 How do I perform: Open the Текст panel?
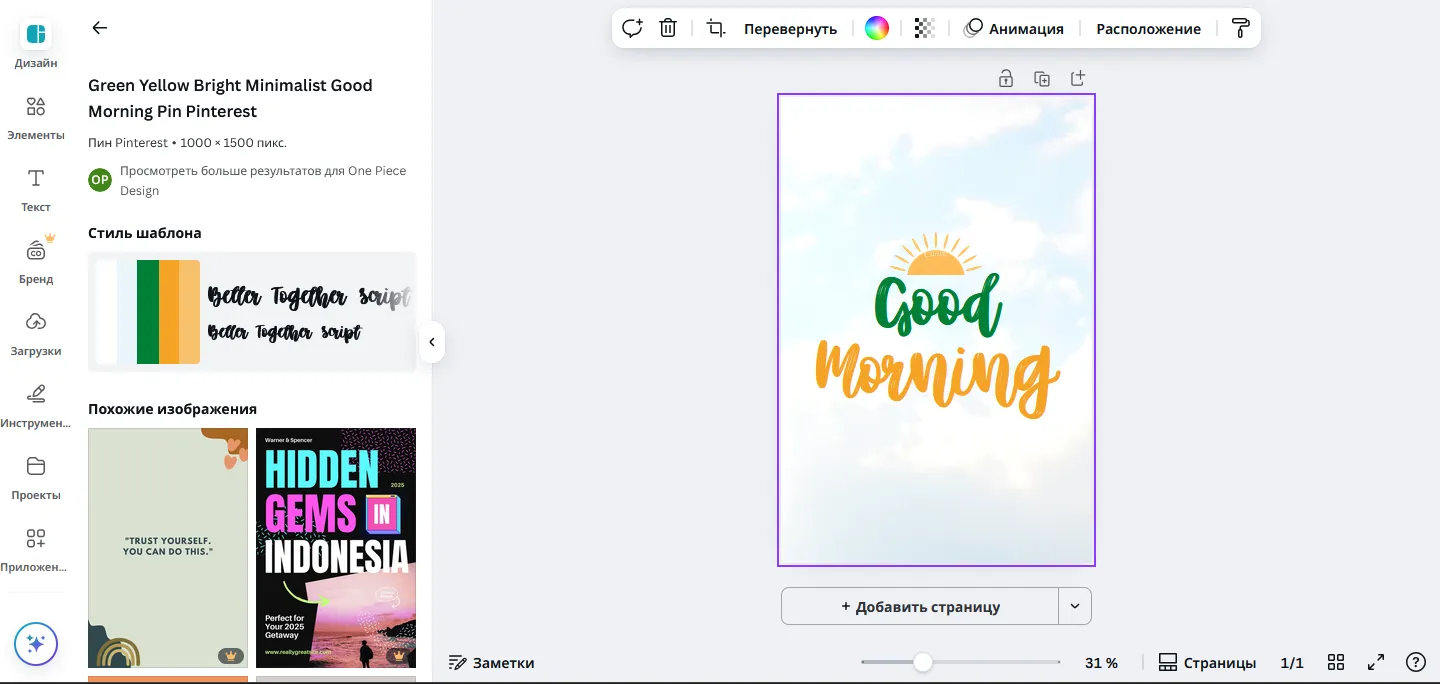pyautogui.click(x=35, y=188)
